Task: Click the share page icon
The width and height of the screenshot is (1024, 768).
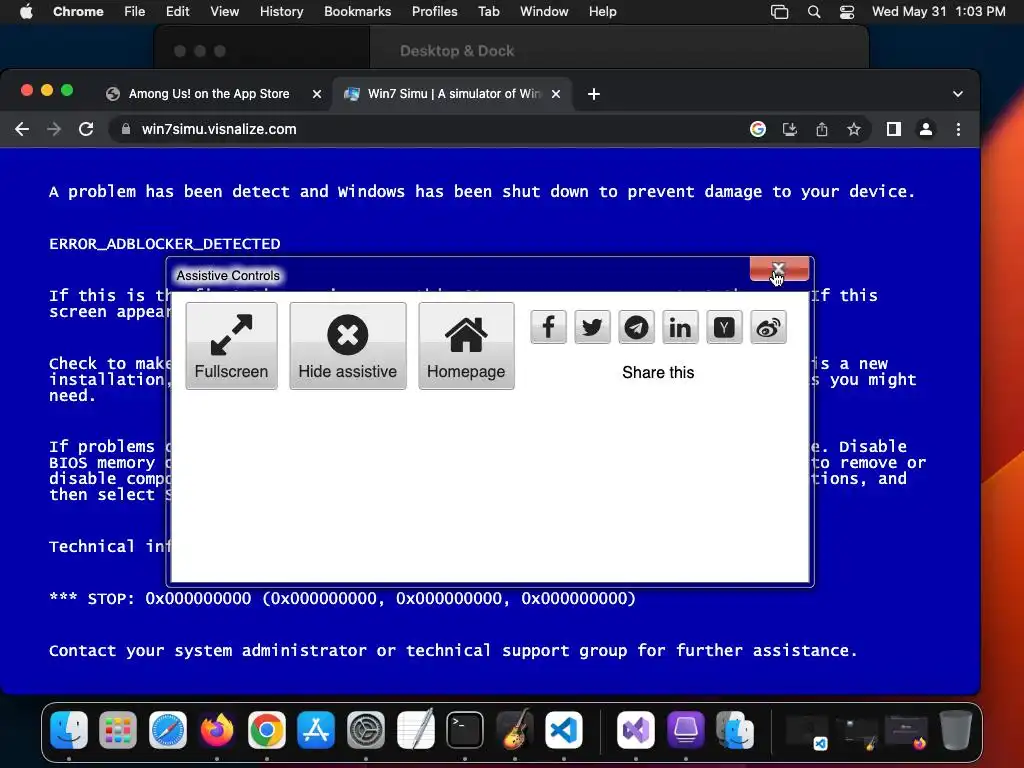Action: [x=822, y=129]
